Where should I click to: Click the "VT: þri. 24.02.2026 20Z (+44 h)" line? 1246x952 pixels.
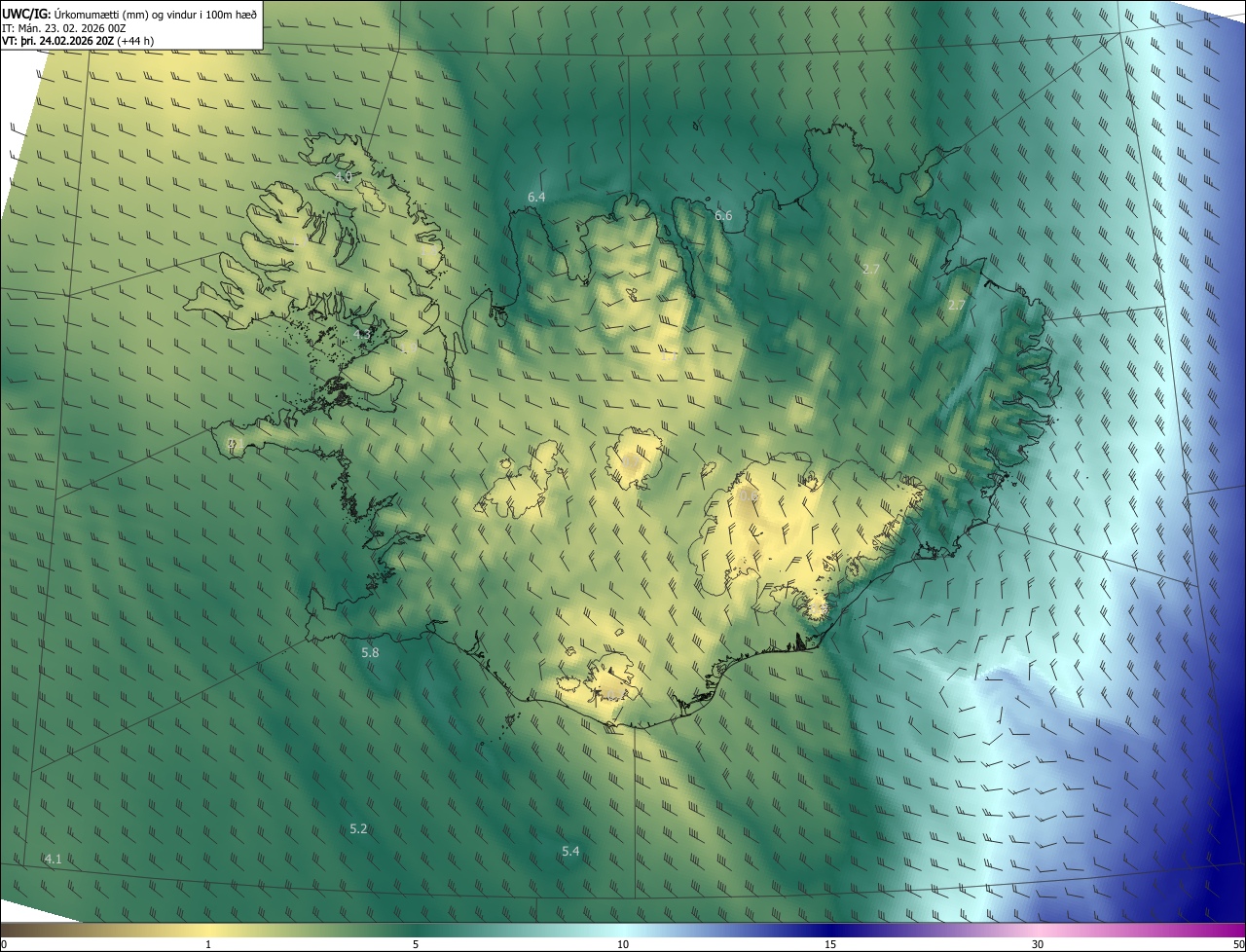click(x=78, y=41)
